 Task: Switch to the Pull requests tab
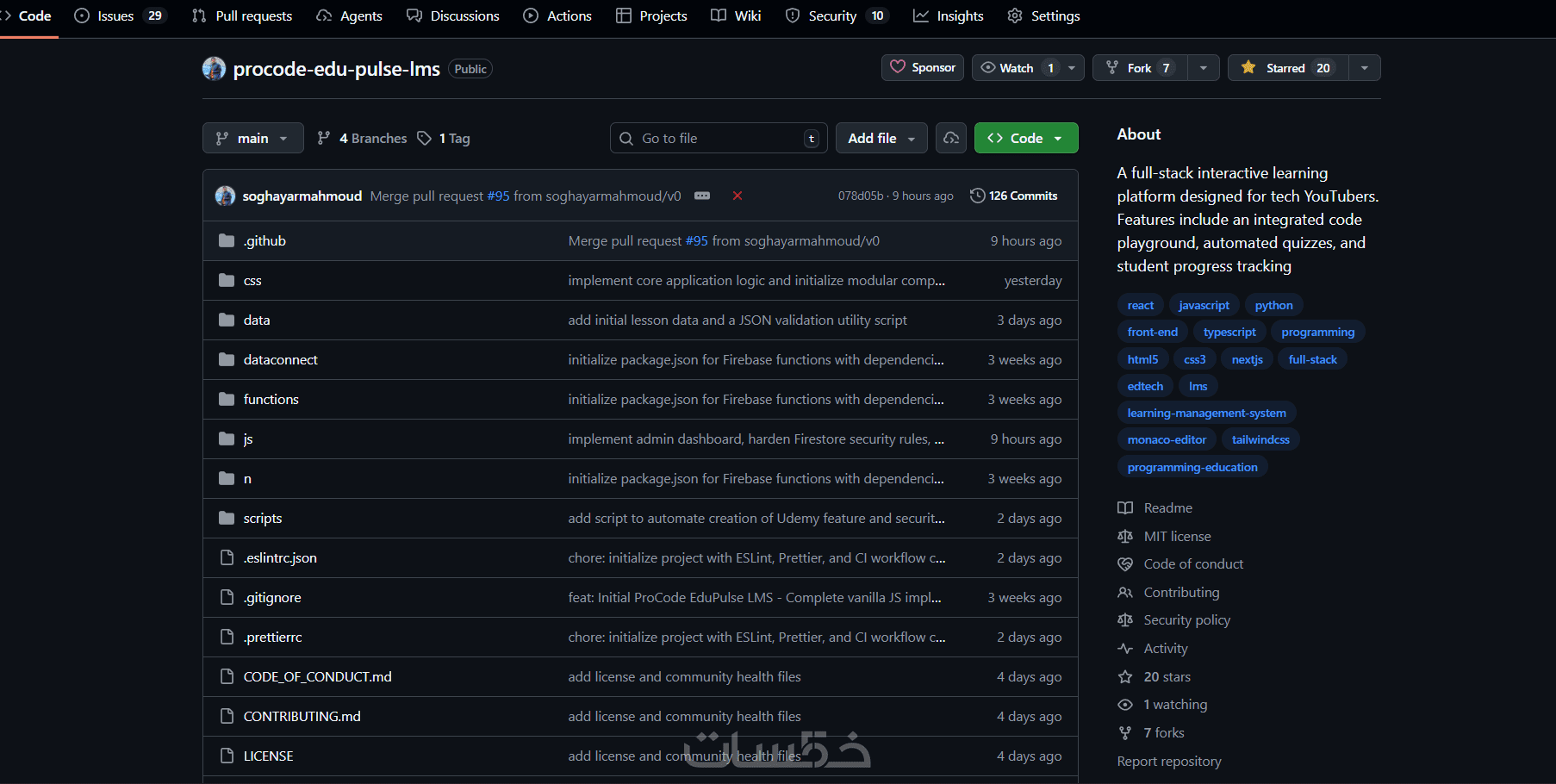coord(242,16)
